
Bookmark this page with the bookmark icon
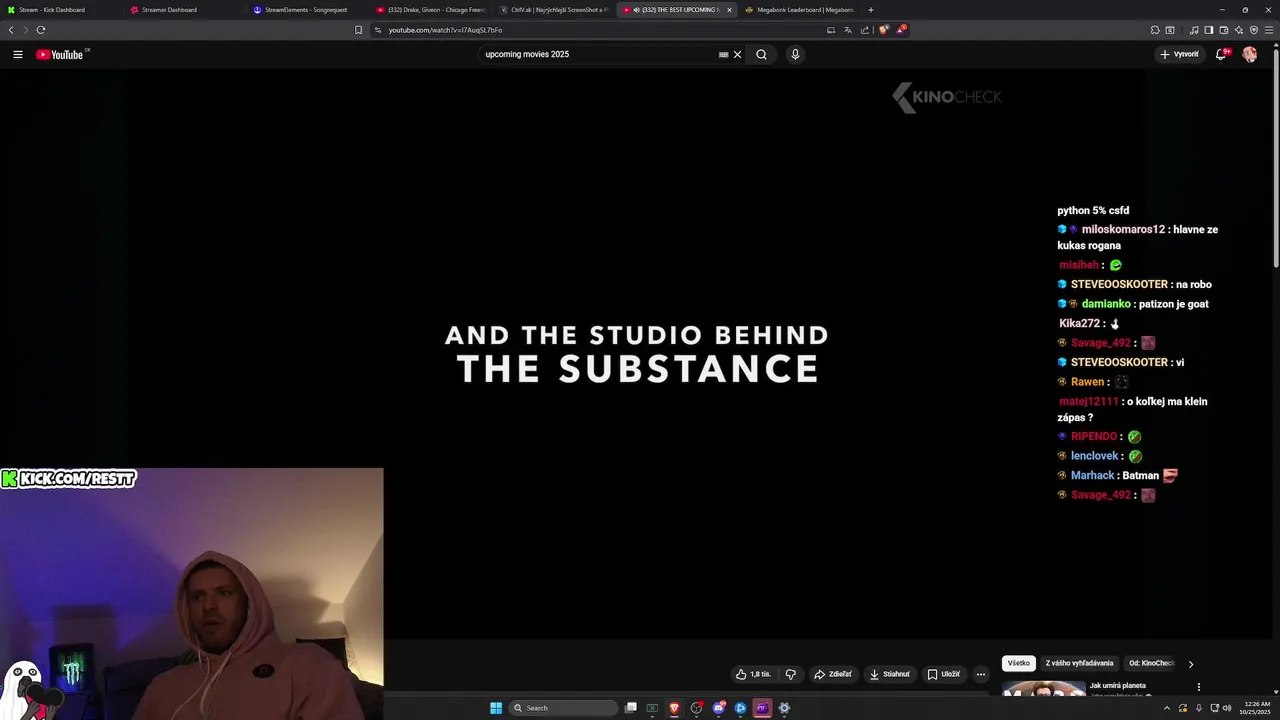coord(358,30)
